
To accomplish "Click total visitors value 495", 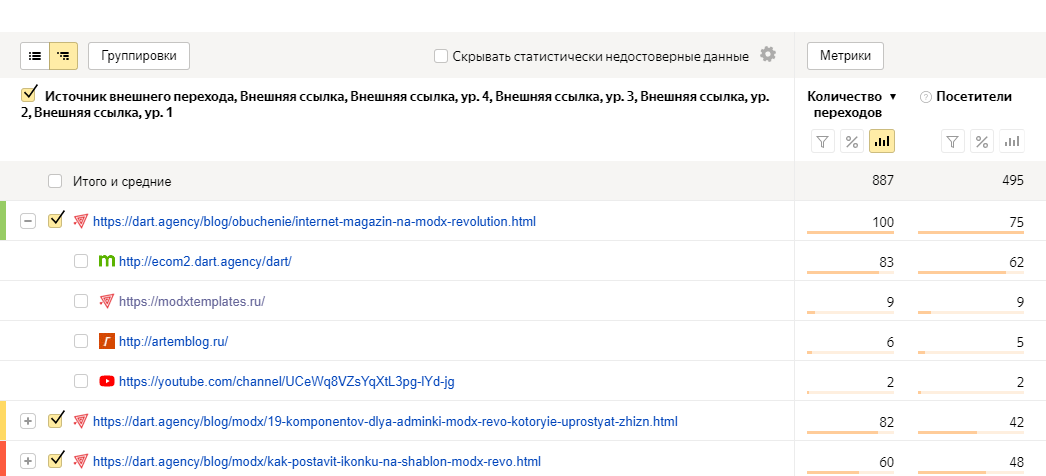I will coord(1011,181).
